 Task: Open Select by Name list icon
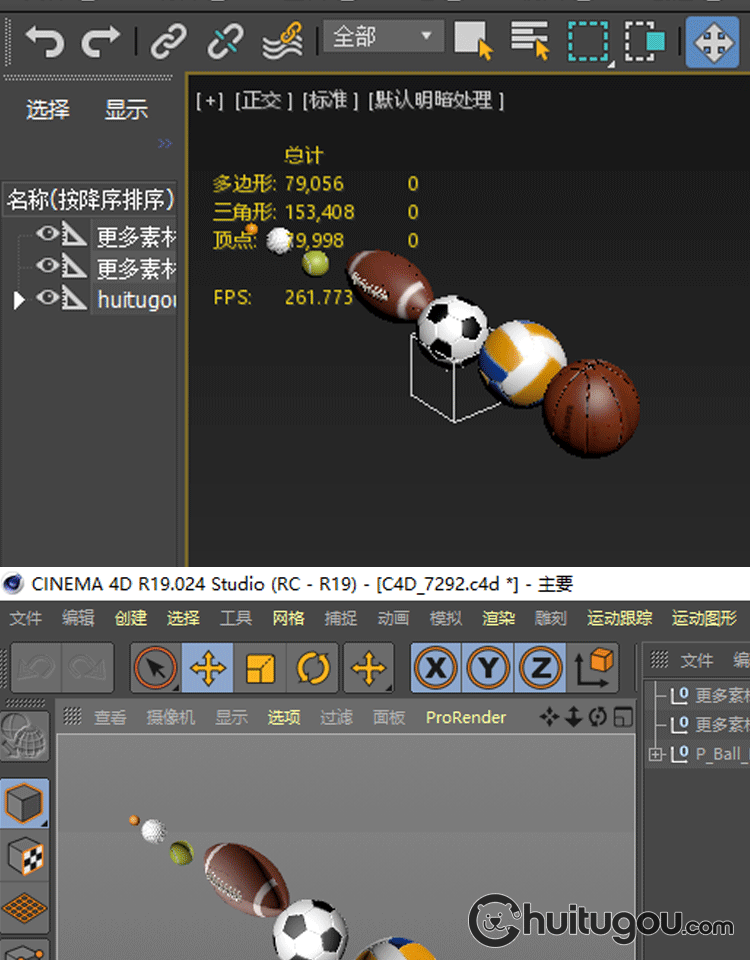(530, 41)
